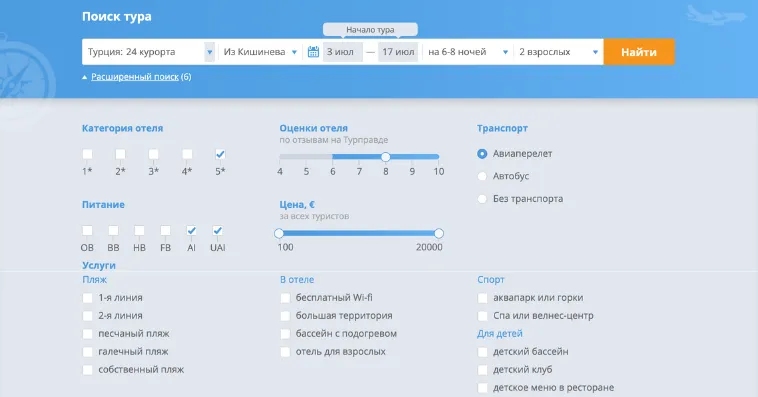This screenshot has width=758, height=397.
Task: Tick the песчаный пляж checkbox
Action: pos(87,334)
